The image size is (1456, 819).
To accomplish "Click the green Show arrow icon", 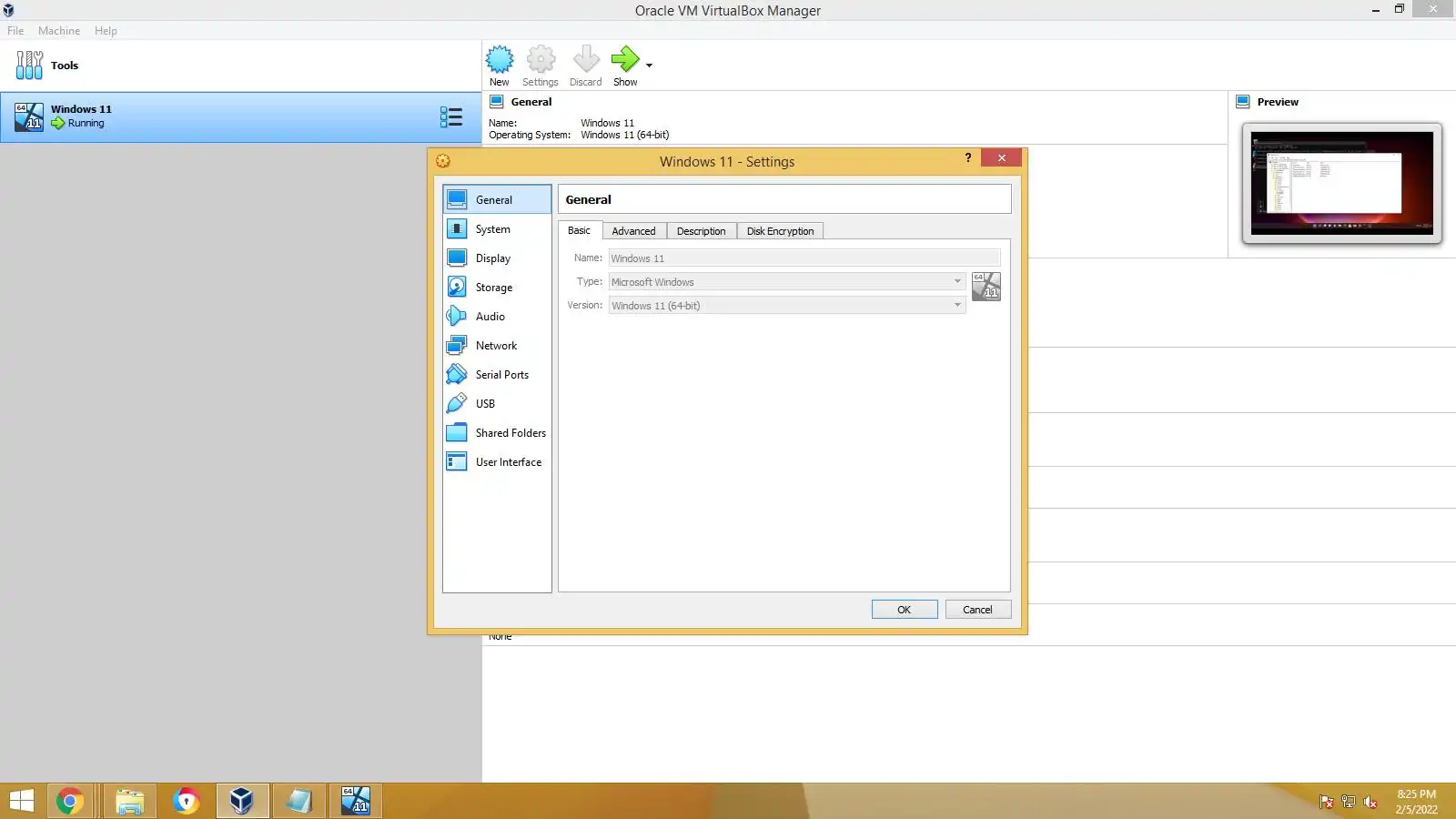I will (x=625, y=60).
